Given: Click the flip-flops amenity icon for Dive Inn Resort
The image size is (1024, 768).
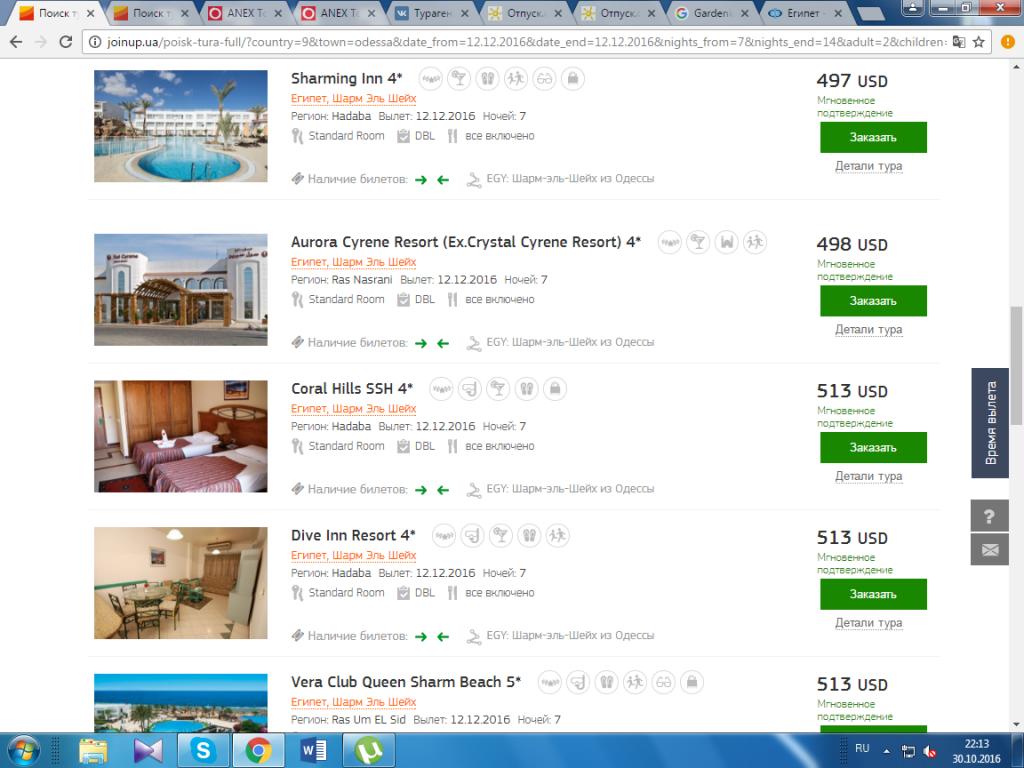Looking at the screenshot, I should pyautogui.click(x=529, y=536).
